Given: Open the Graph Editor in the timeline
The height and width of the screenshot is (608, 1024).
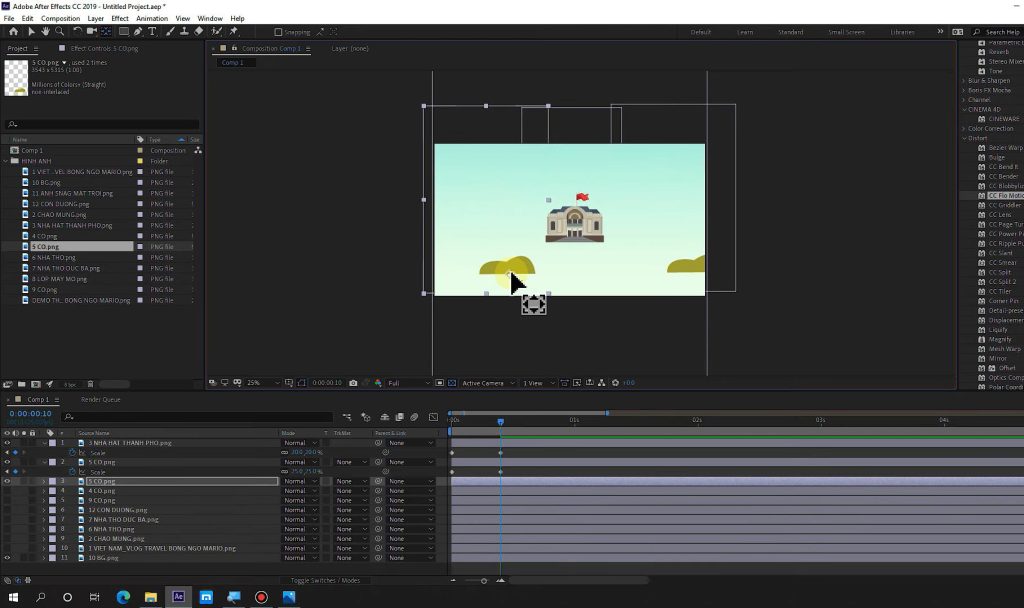Looking at the screenshot, I should (x=433, y=416).
